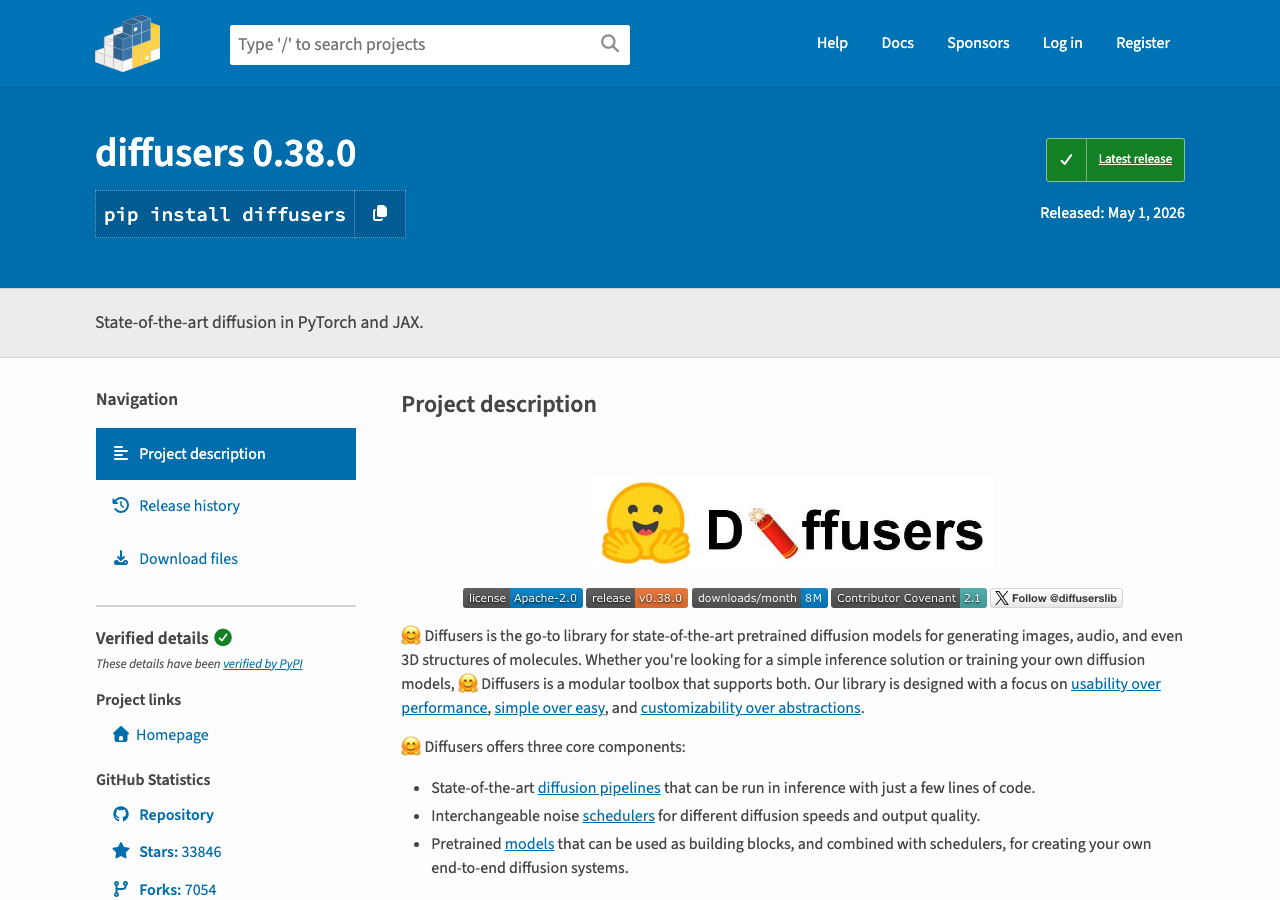
Task: Click the State-of-the-art diffusion summary text
Action: tap(259, 322)
